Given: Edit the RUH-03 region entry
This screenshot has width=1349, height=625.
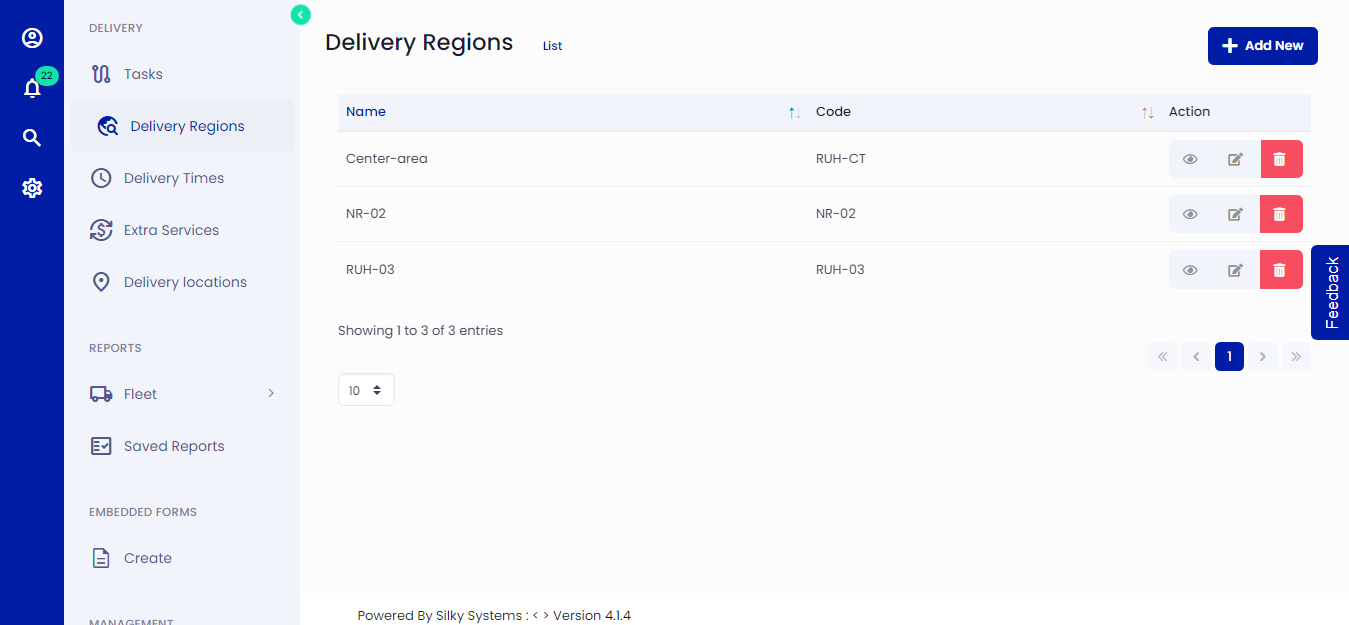Looking at the screenshot, I should coord(1235,269).
